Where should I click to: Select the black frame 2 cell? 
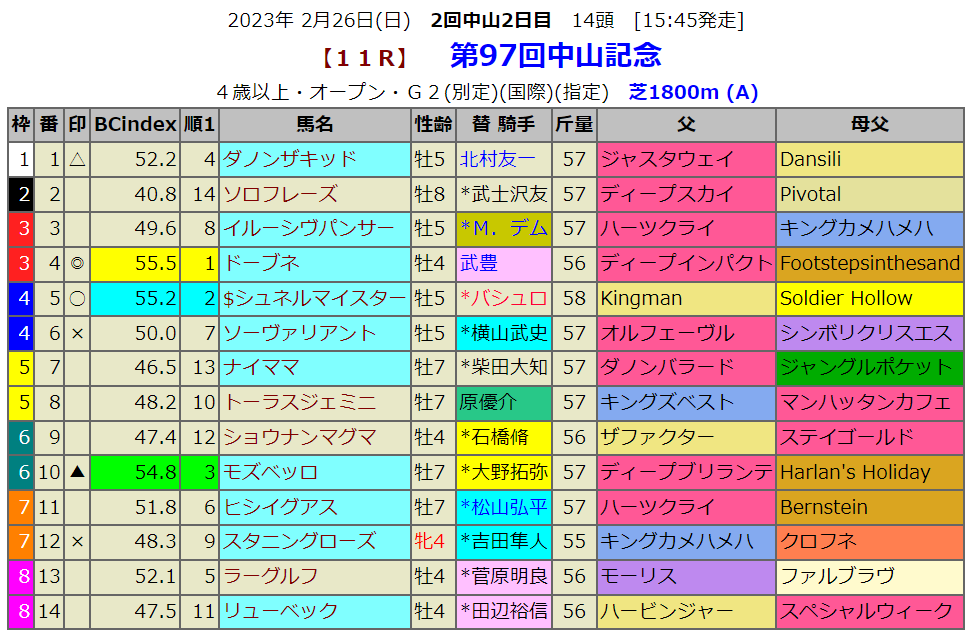[x=21, y=194]
